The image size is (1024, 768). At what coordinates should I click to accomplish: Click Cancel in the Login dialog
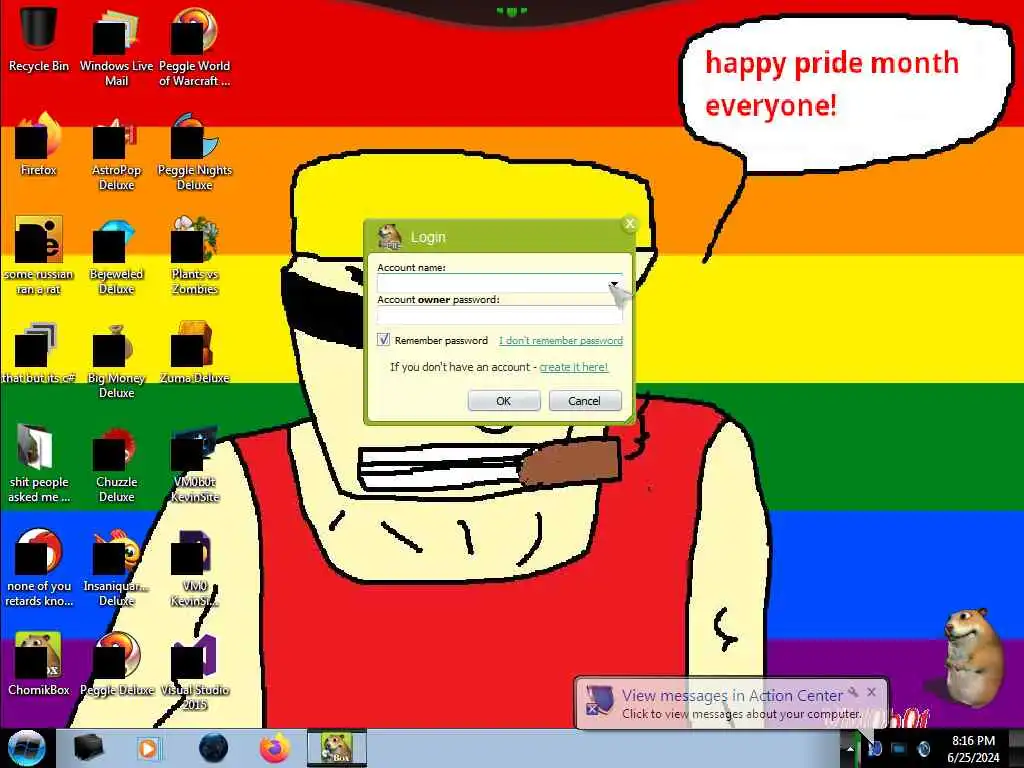tap(584, 401)
